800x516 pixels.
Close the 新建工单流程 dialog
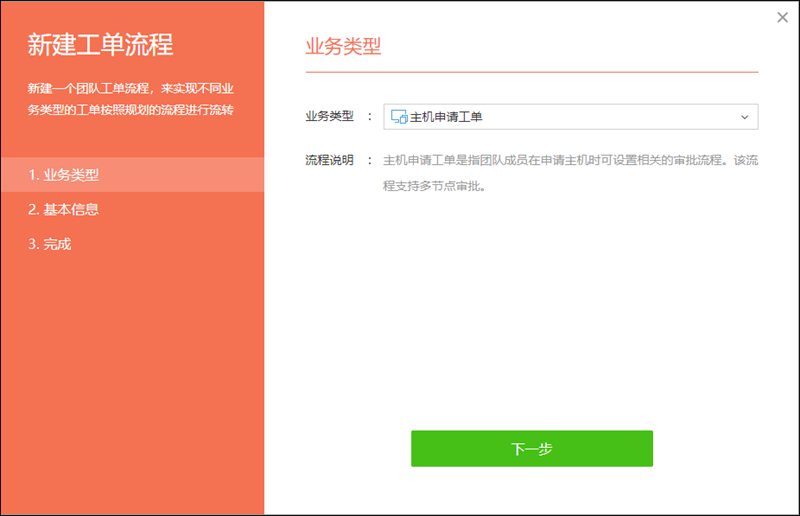coord(782,17)
